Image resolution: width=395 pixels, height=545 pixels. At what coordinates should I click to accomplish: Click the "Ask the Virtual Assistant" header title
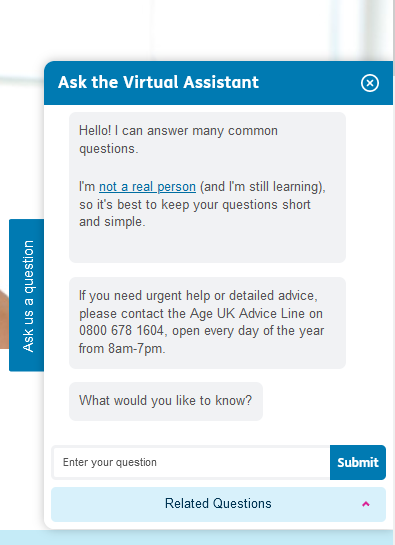(158, 82)
